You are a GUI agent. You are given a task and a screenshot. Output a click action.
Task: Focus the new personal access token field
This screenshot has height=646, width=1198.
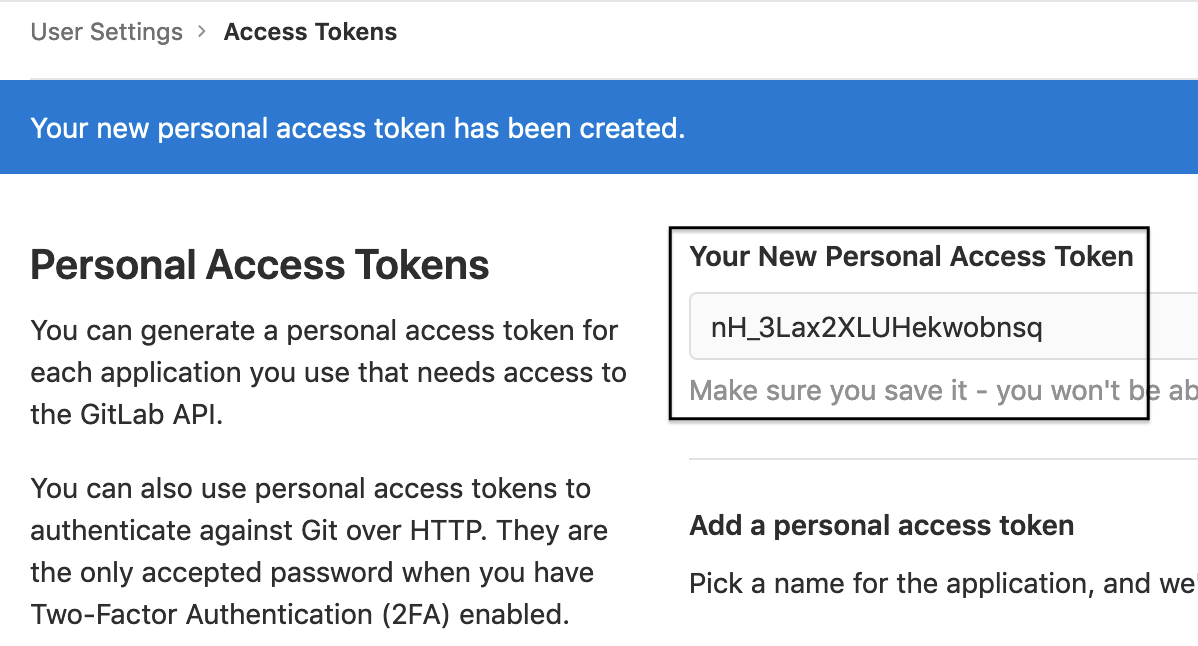(x=940, y=327)
